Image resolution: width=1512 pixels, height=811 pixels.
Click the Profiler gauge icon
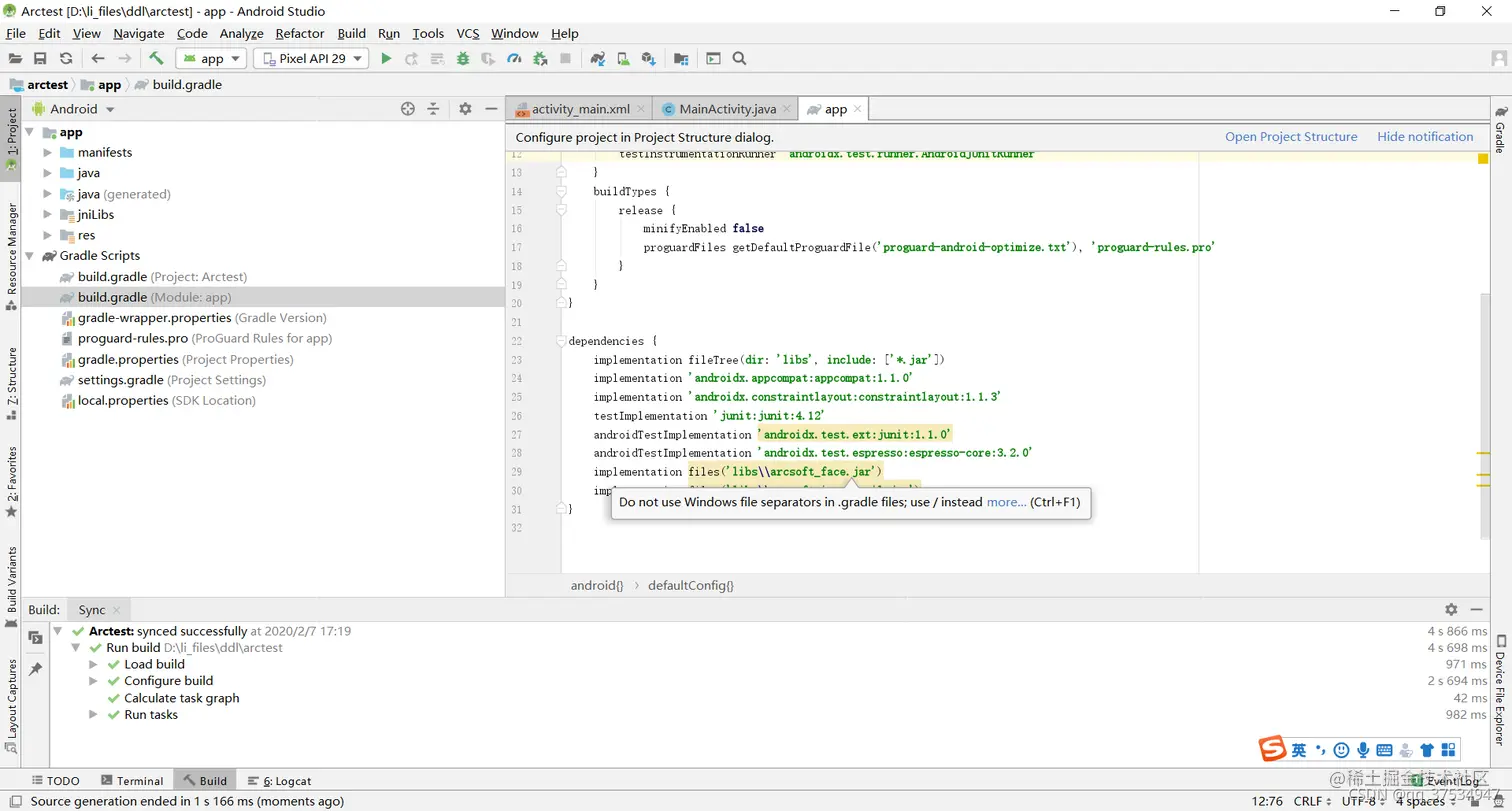pyautogui.click(x=514, y=59)
